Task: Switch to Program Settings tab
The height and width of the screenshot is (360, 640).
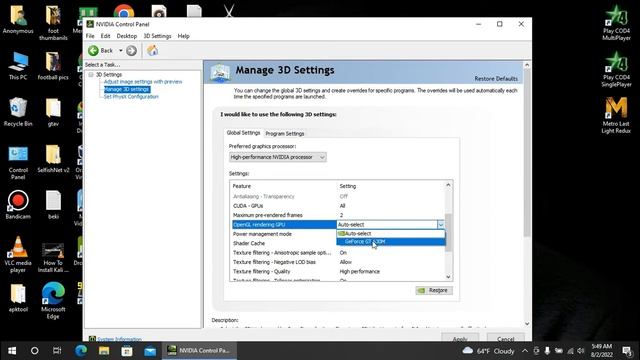Action: click(x=285, y=133)
